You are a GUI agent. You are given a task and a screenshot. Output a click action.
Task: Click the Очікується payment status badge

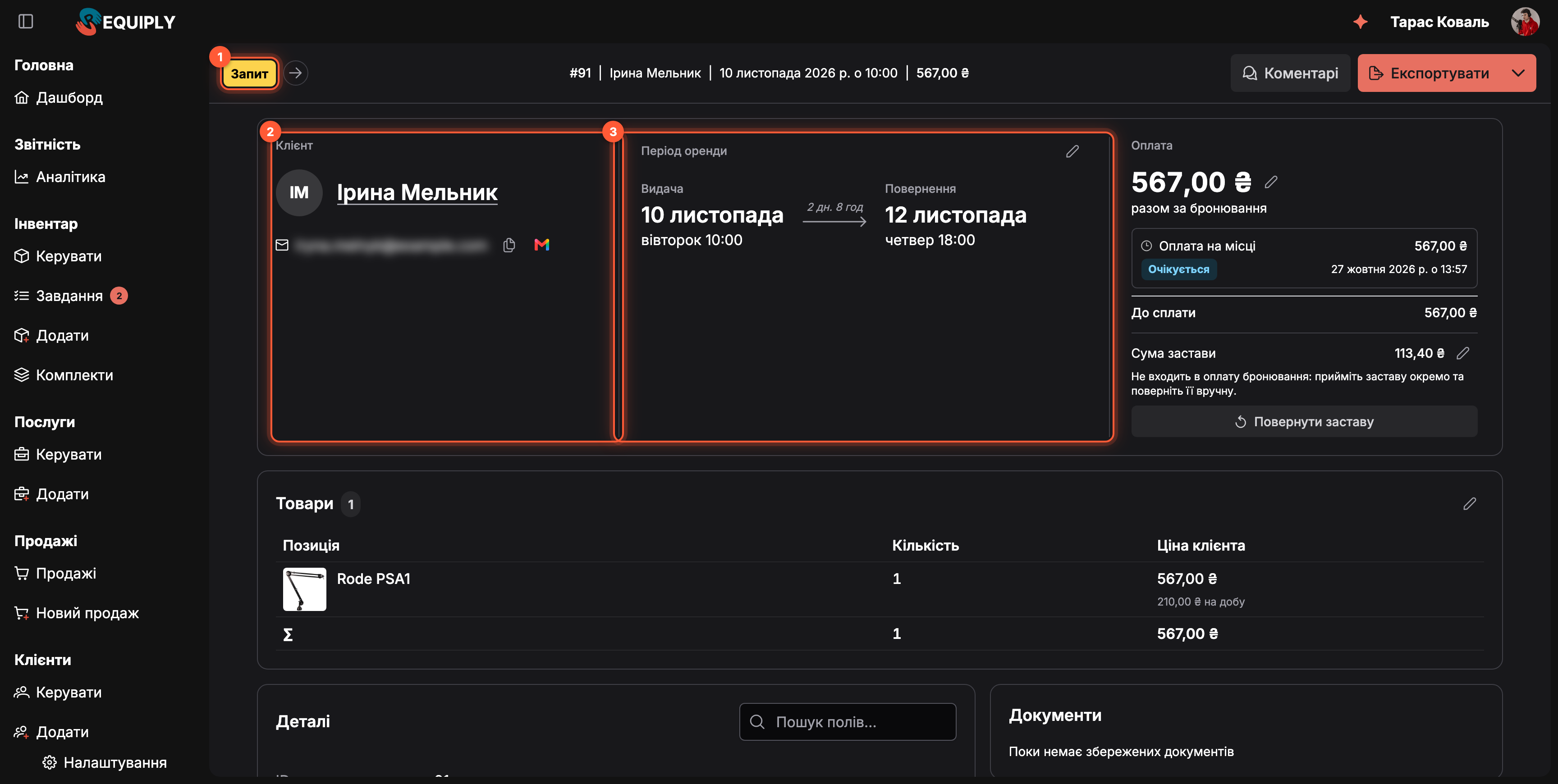click(1179, 269)
